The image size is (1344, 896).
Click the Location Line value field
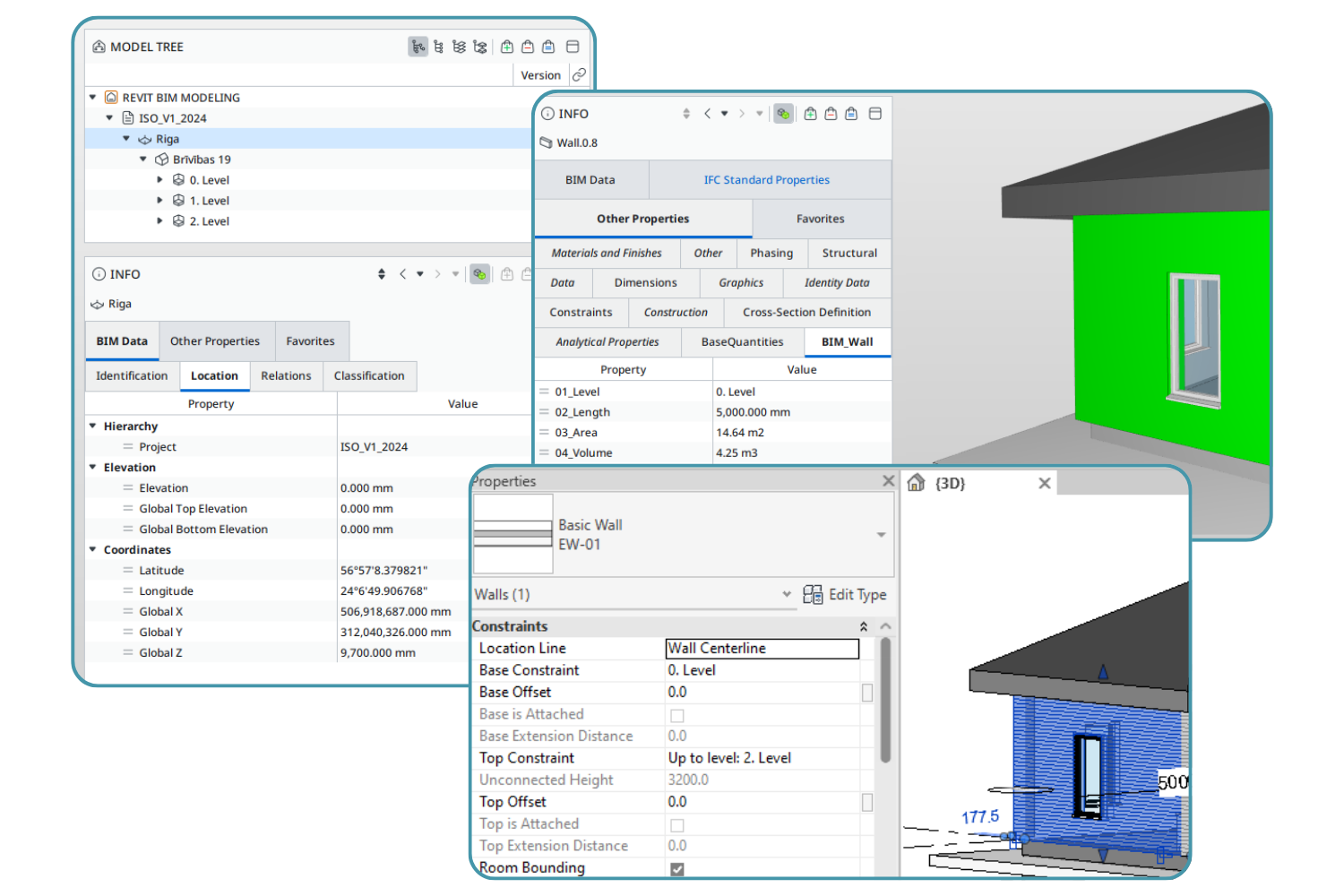click(762, 648)
